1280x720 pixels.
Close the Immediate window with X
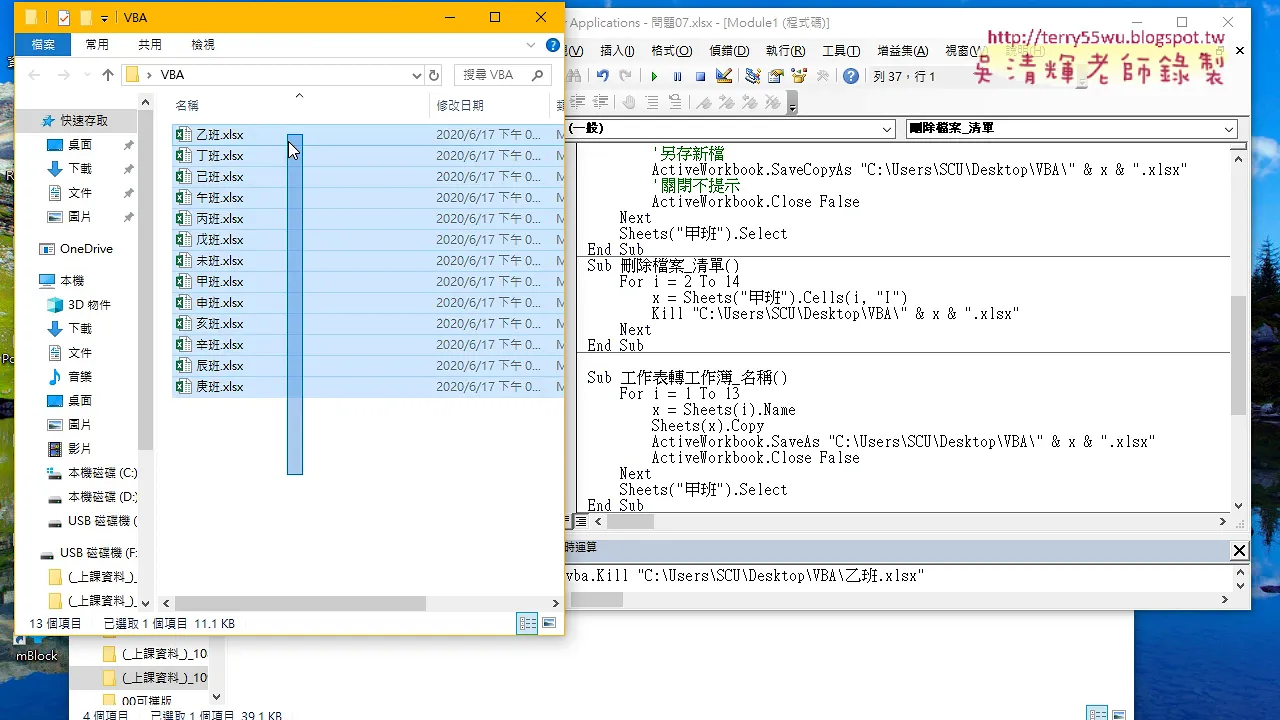pyautogui.click(x=1239, y=550)
